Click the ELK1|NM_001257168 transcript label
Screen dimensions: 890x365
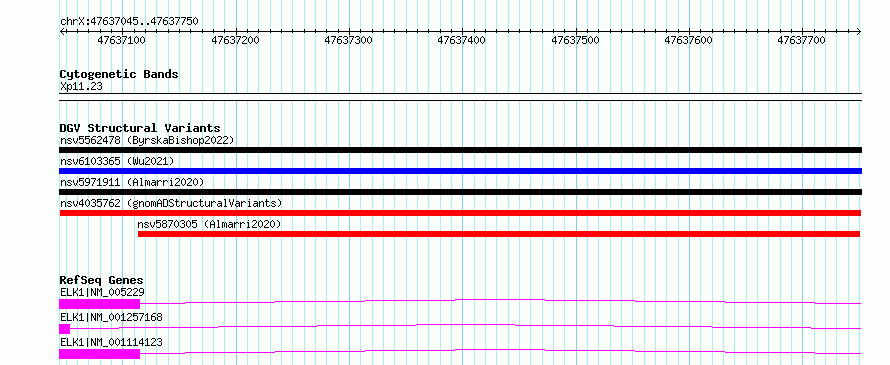pyautogui.click(x=111, y=317)
